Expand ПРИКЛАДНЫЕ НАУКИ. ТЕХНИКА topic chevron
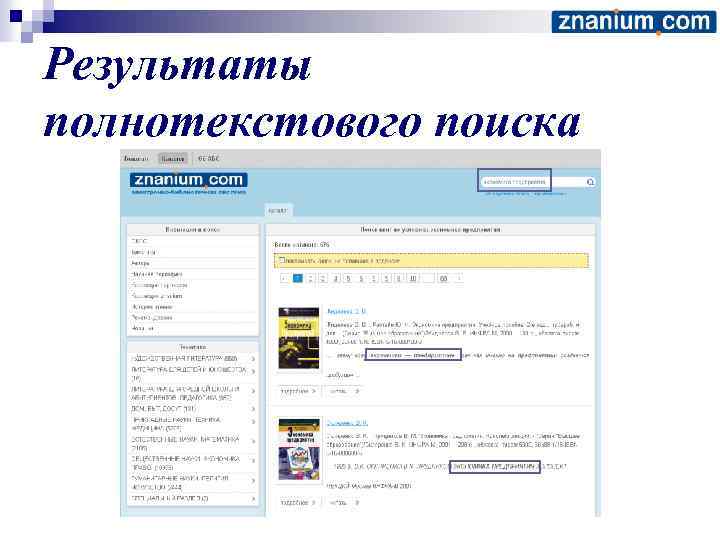 tap(253, 422)
